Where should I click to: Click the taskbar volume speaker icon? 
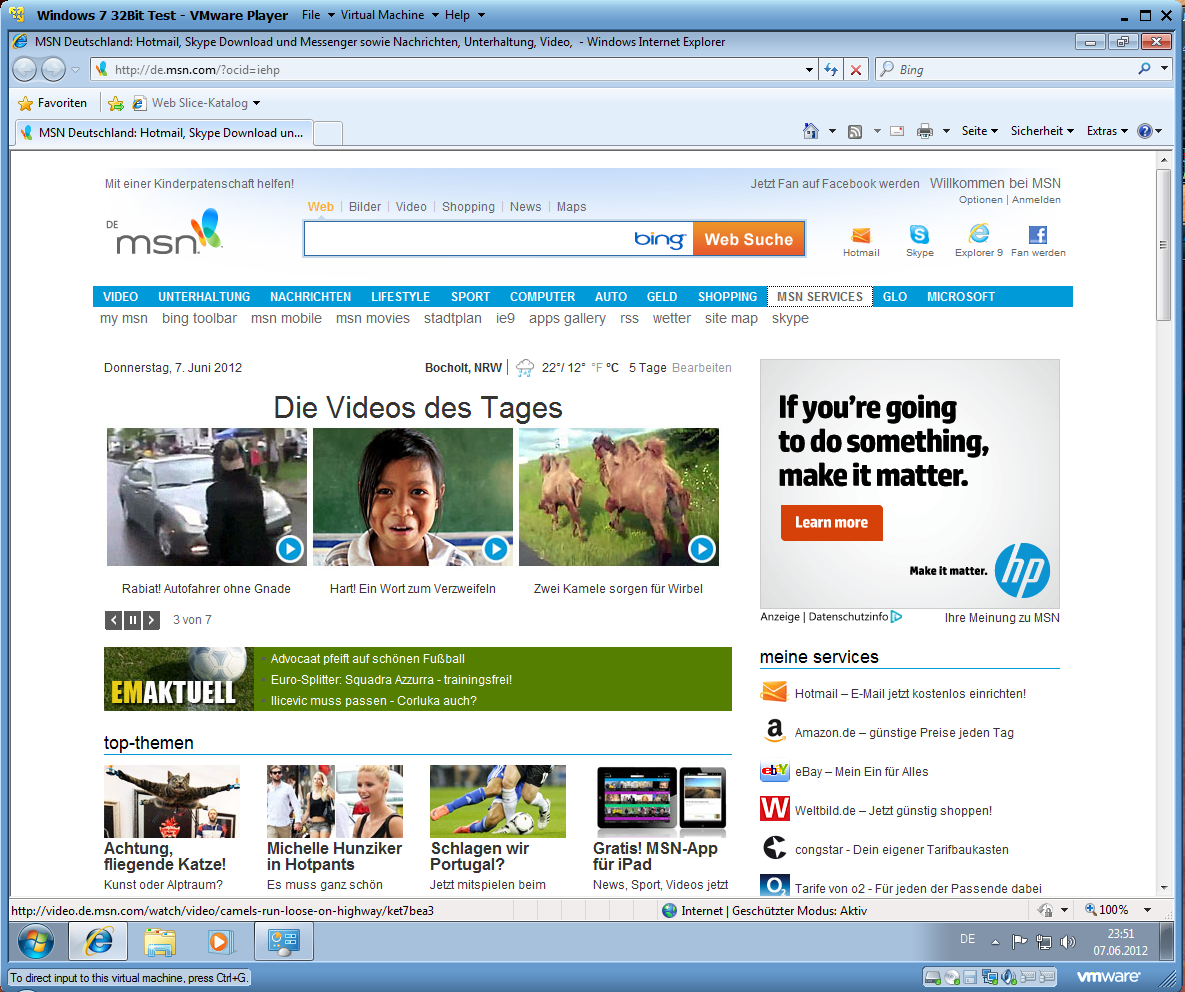1067,941
